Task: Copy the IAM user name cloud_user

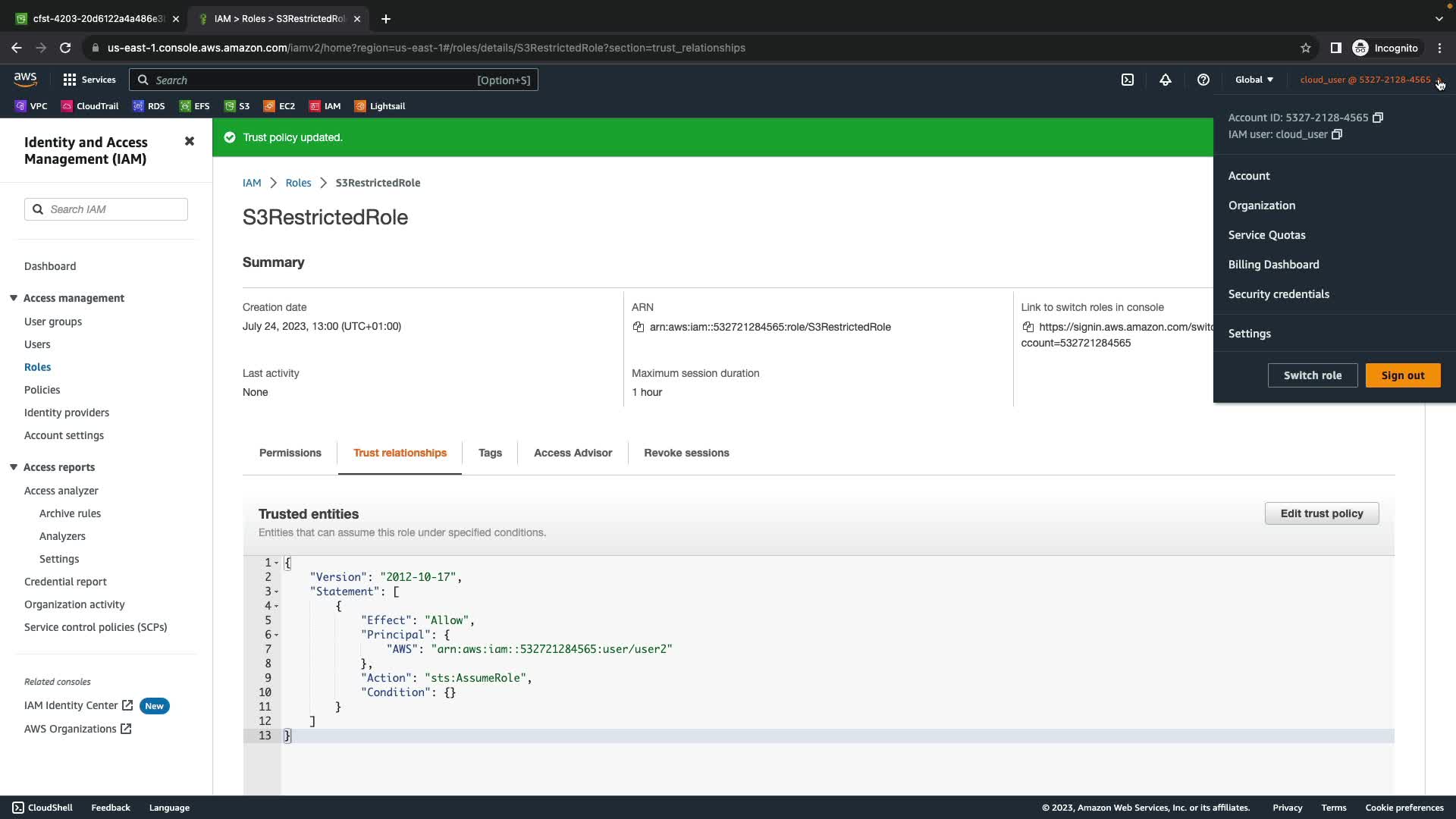Action: click(x=1337, y=134)
